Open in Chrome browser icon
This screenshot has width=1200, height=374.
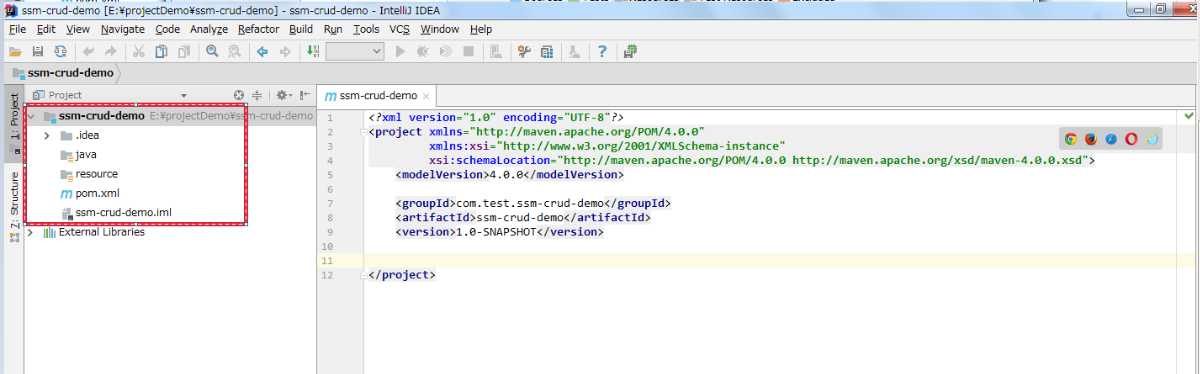coord(1071,139)
